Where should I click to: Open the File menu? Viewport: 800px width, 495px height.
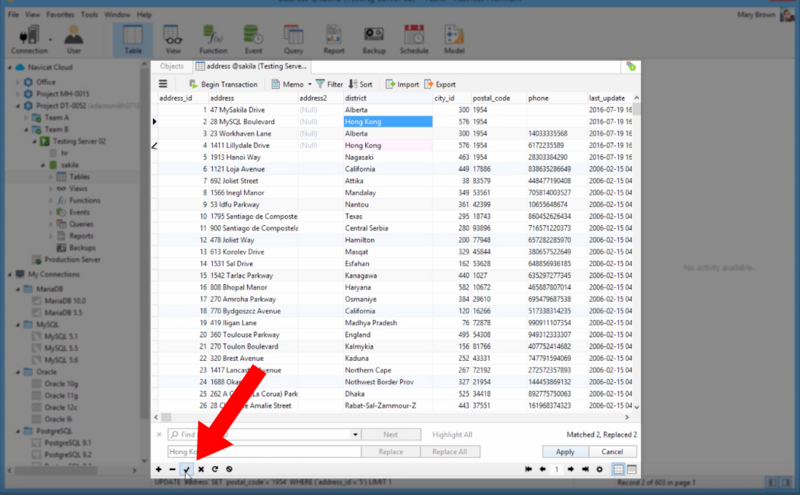(x=13, y=14)
